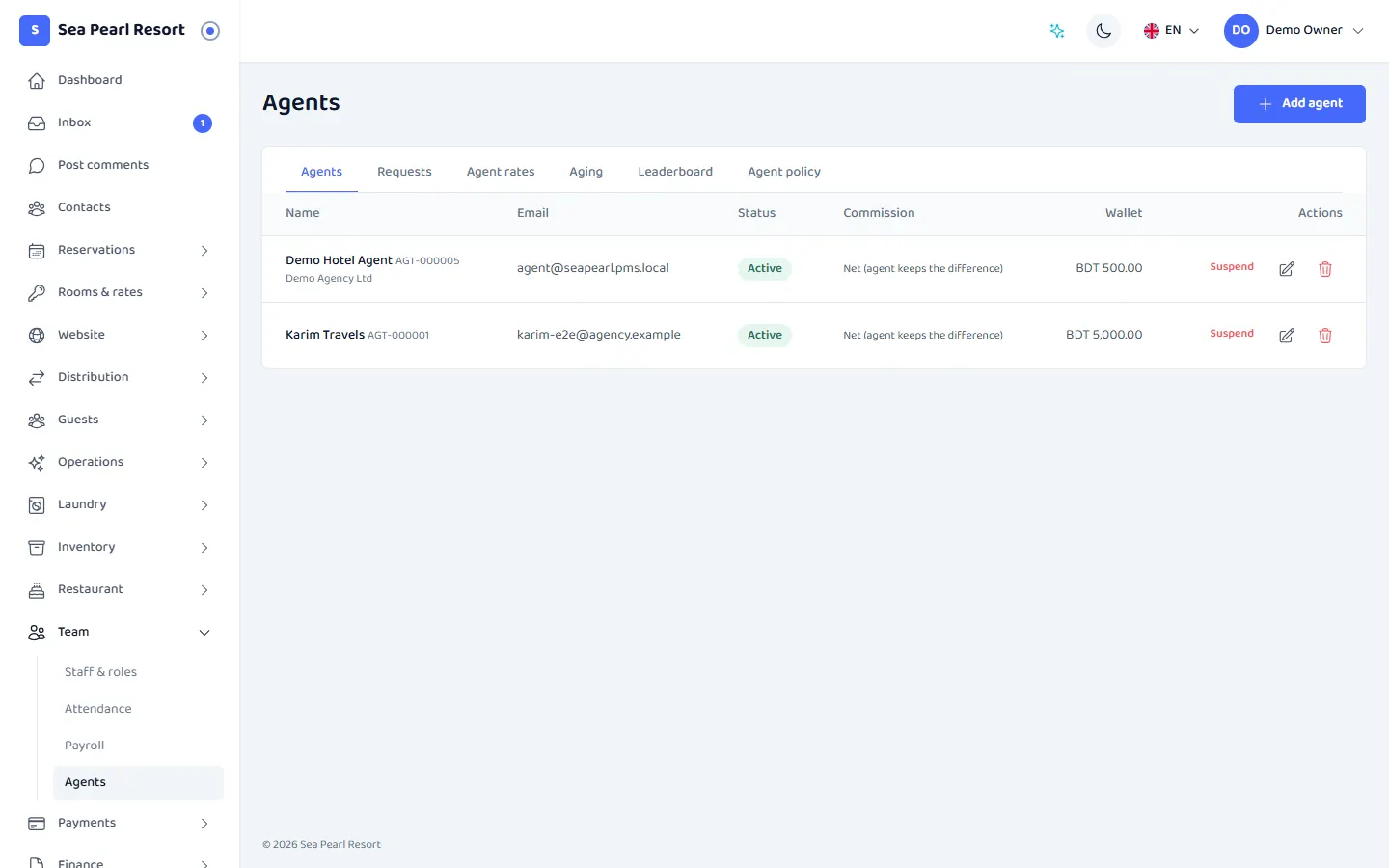Suspend the Karim Travels agent
The height and width of the screenshot is (868, 1389).
point(1232,334)
